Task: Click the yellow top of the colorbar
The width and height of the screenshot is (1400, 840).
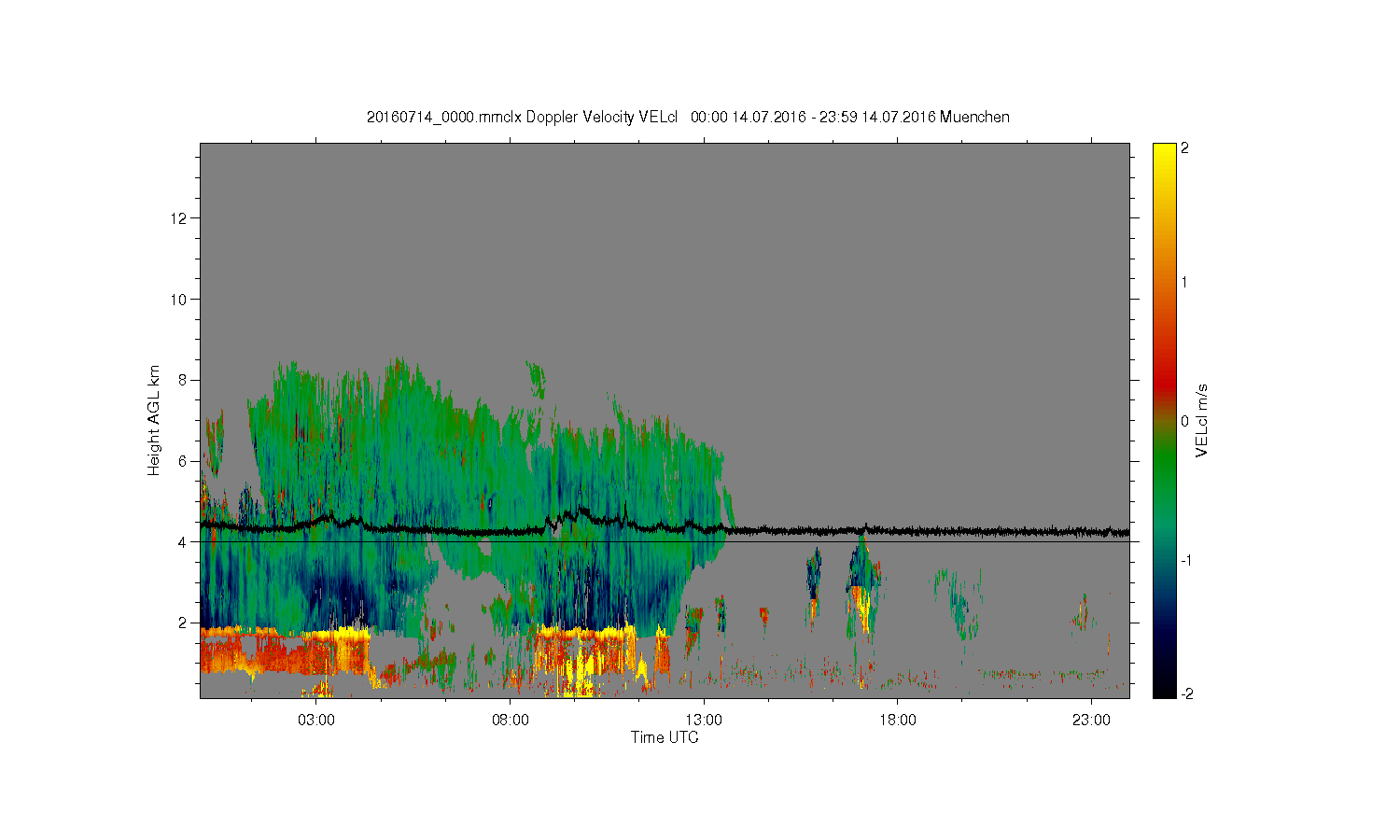Action: (x=1164, y=154)
